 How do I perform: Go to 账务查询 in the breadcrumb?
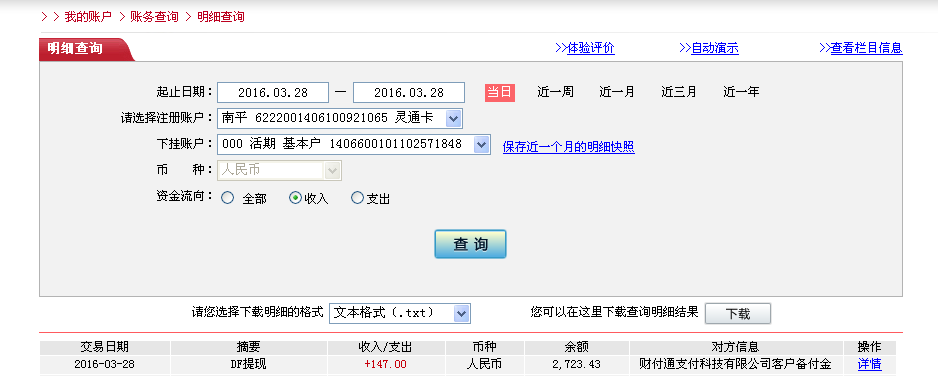coord(154,17)
